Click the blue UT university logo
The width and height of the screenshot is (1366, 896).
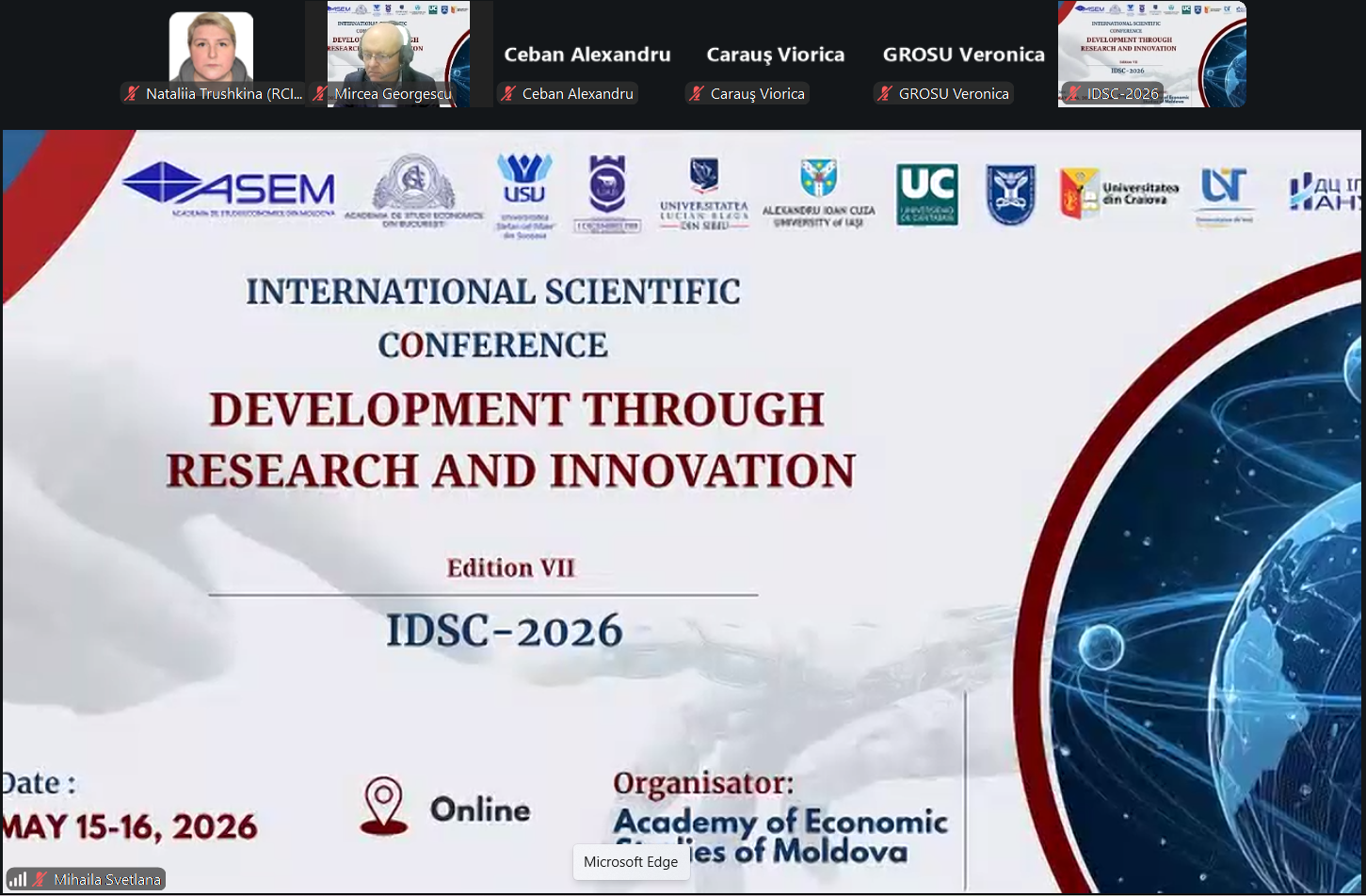1224,197
